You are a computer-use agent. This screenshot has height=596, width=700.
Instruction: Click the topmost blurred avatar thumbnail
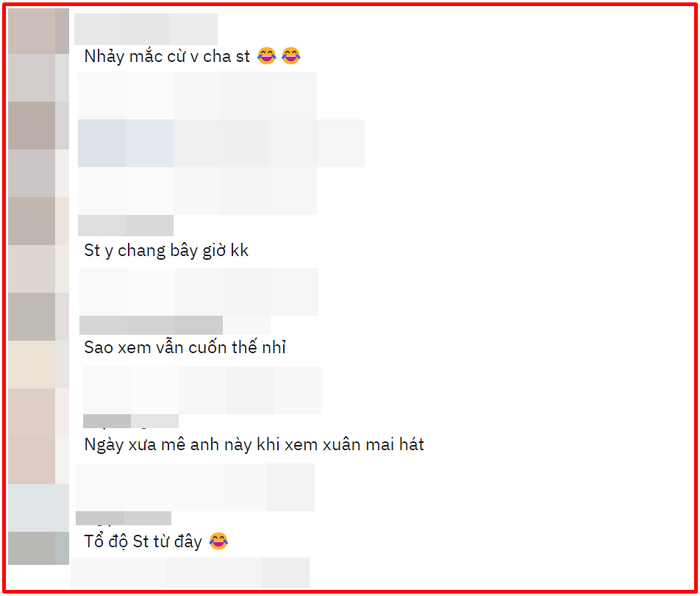click(38, 31)
